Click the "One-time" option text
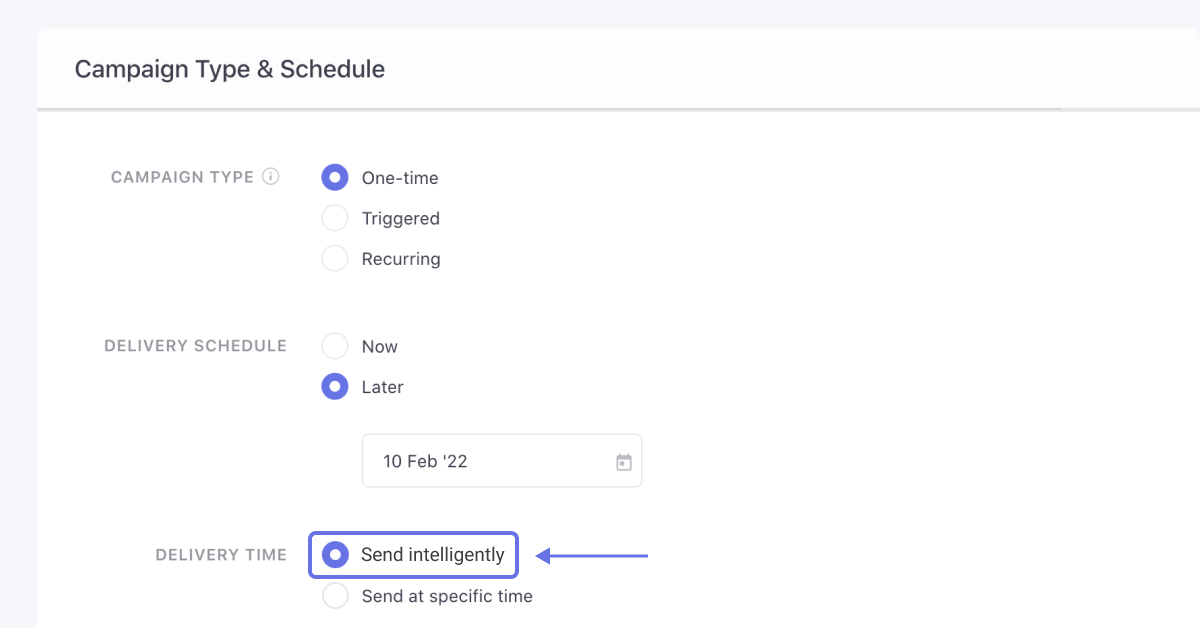The height and width of the screenshot is (628, 1200). point(400,178)
